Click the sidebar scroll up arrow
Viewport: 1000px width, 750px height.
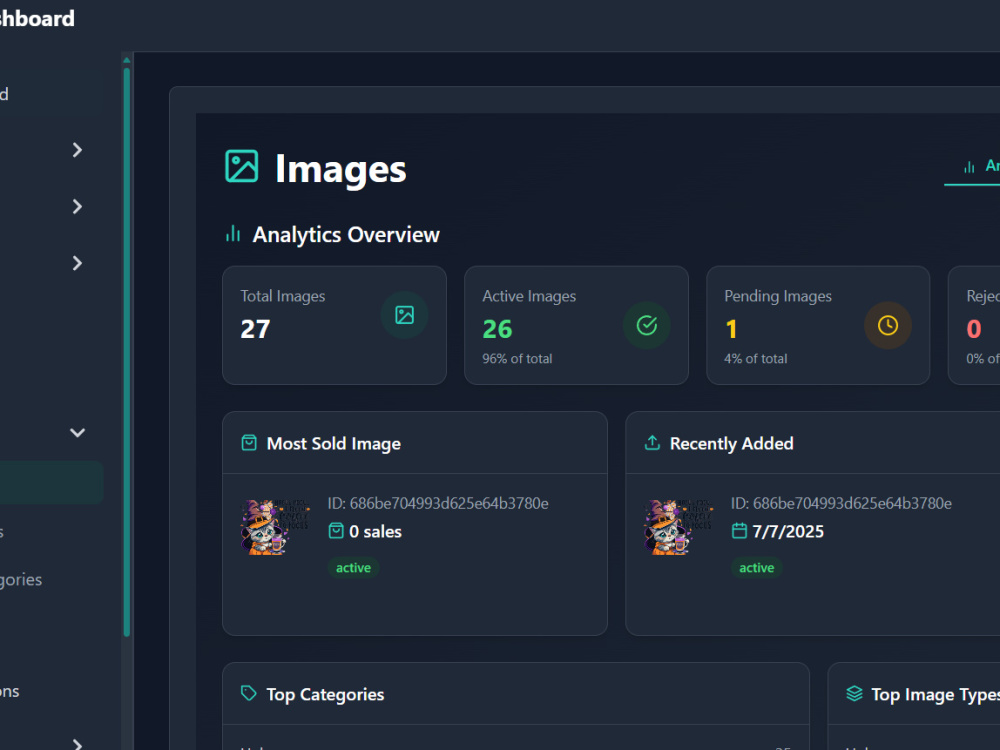tap(127, 61)
